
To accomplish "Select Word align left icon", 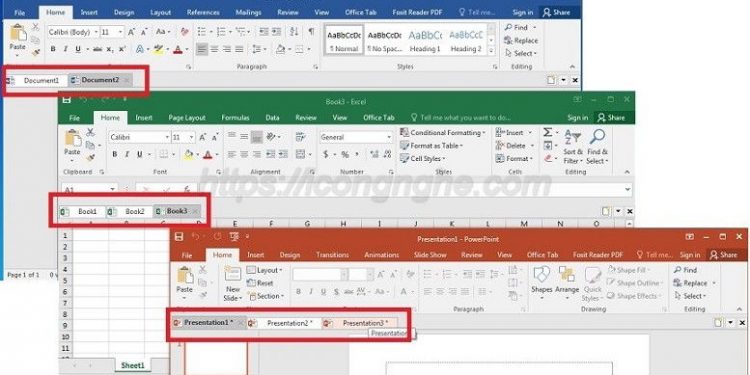I will (x=202, y=49).
